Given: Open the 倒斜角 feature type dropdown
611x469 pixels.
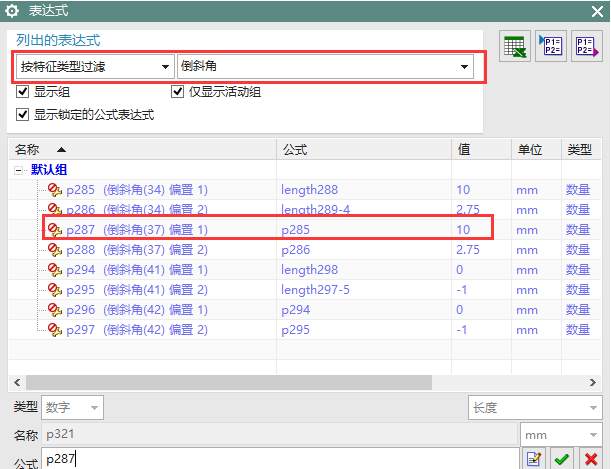Looking at the screenshot, I should [324, 67].
